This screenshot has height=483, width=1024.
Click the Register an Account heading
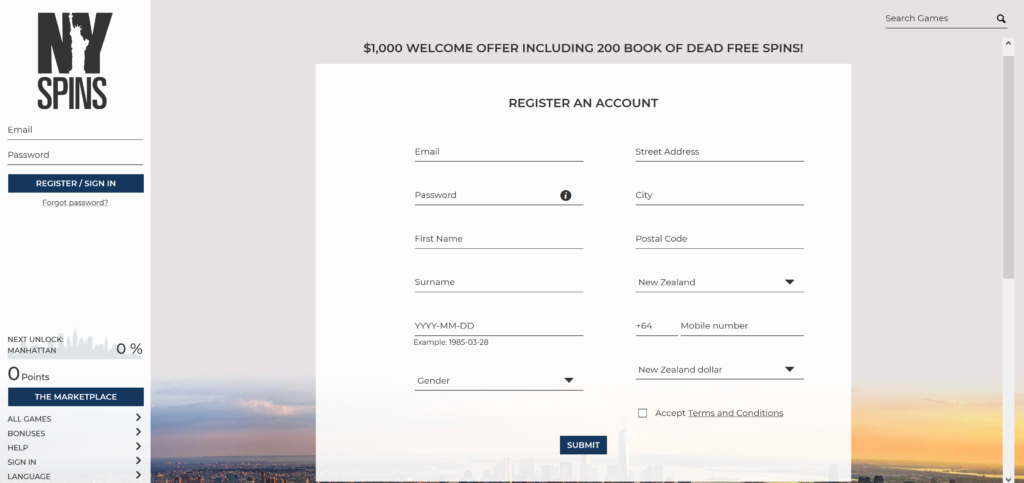[x=583, y=103]
